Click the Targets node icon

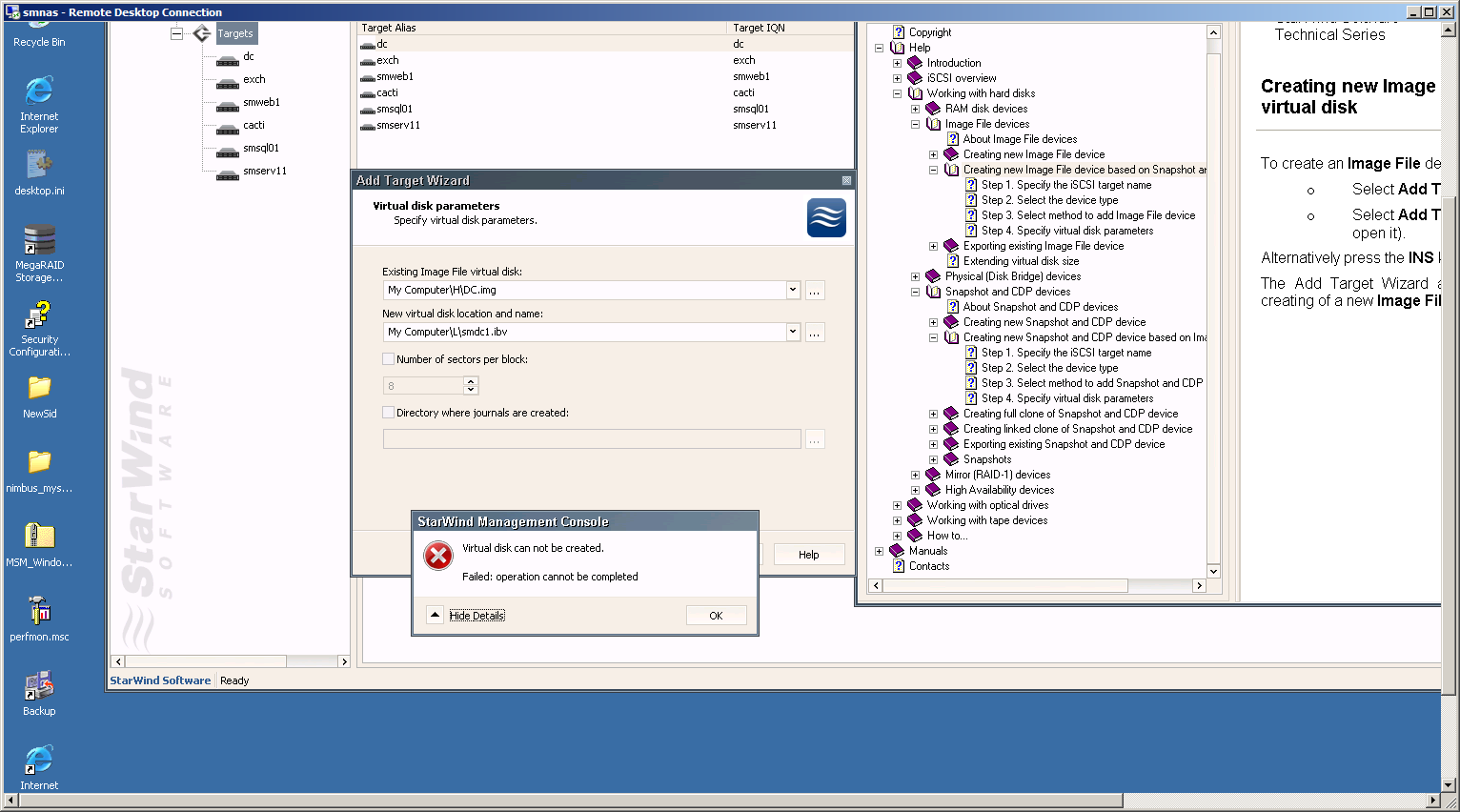pyautogui.click(x=202, y=33)
